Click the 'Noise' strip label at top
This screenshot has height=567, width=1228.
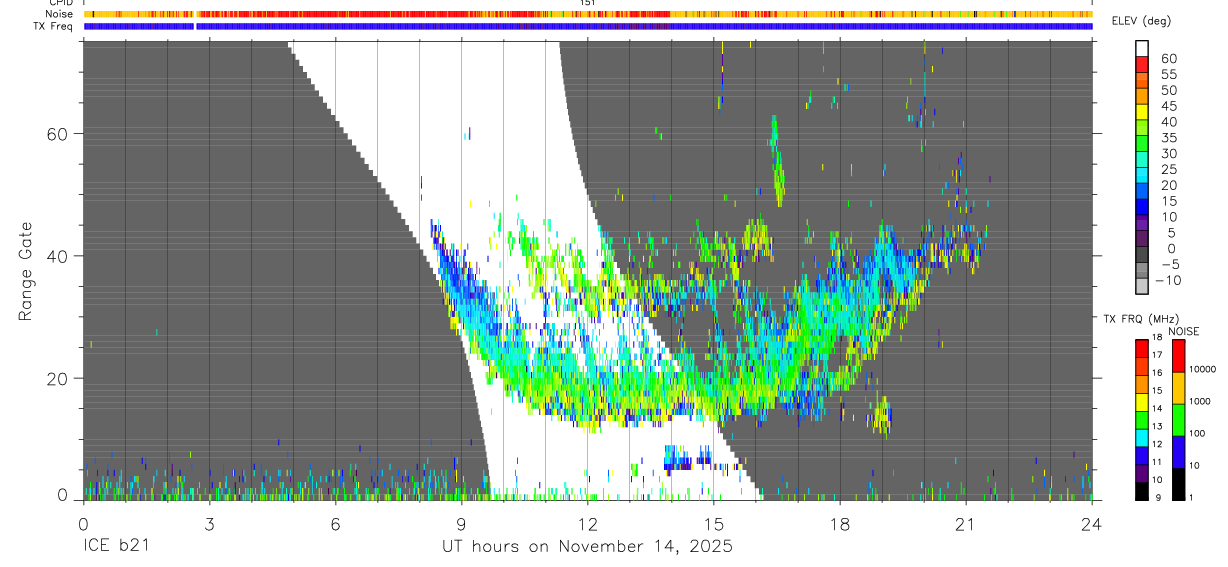coord(60,14)
